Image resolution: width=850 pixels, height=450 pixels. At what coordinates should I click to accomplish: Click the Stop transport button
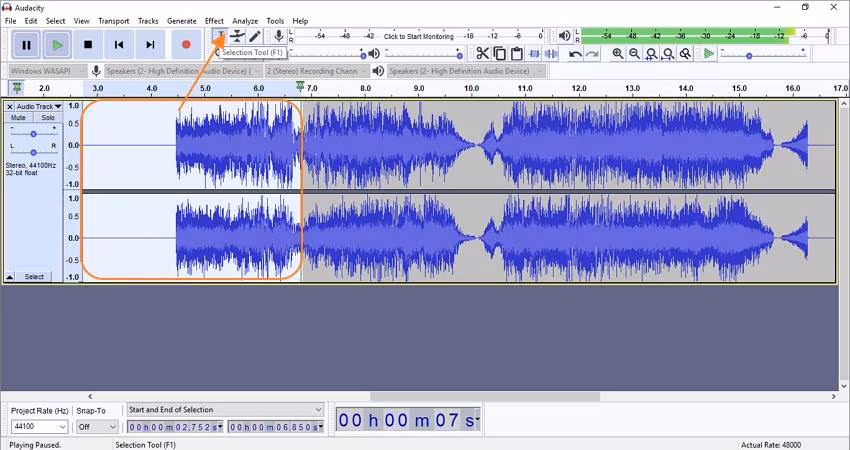tap(88, 44)
